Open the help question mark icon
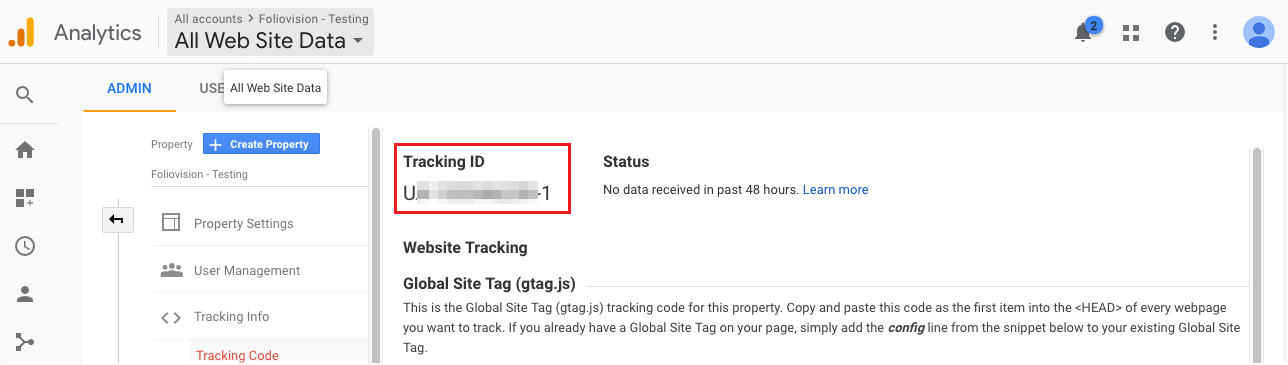The height and width of the screenshot is (365, 1288). [1175, 32]
